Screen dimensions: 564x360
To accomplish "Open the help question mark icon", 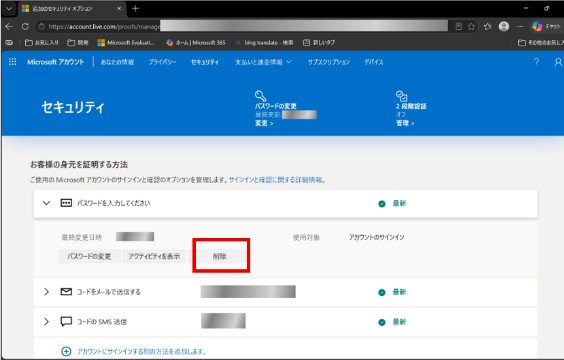I will point(536,62).
